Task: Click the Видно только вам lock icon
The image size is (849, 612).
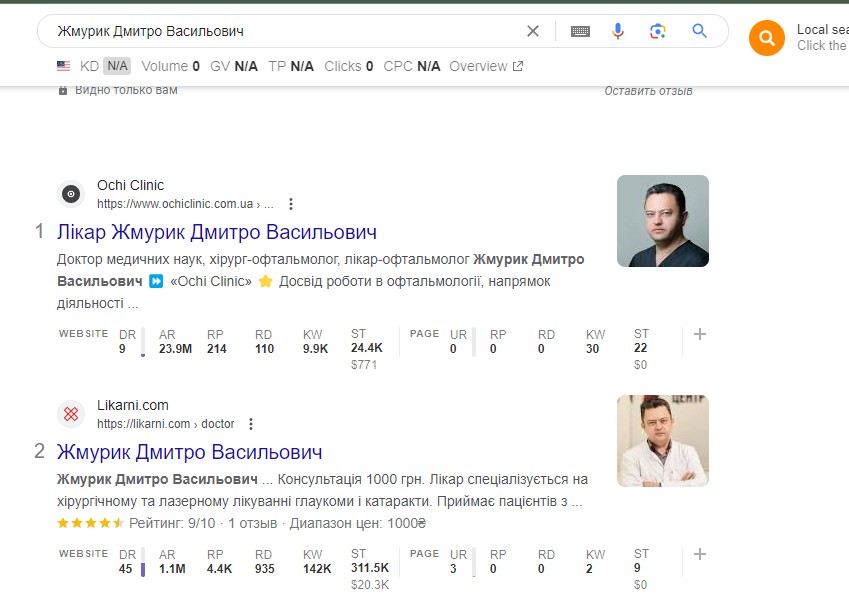Action: (x=63, y=90)
